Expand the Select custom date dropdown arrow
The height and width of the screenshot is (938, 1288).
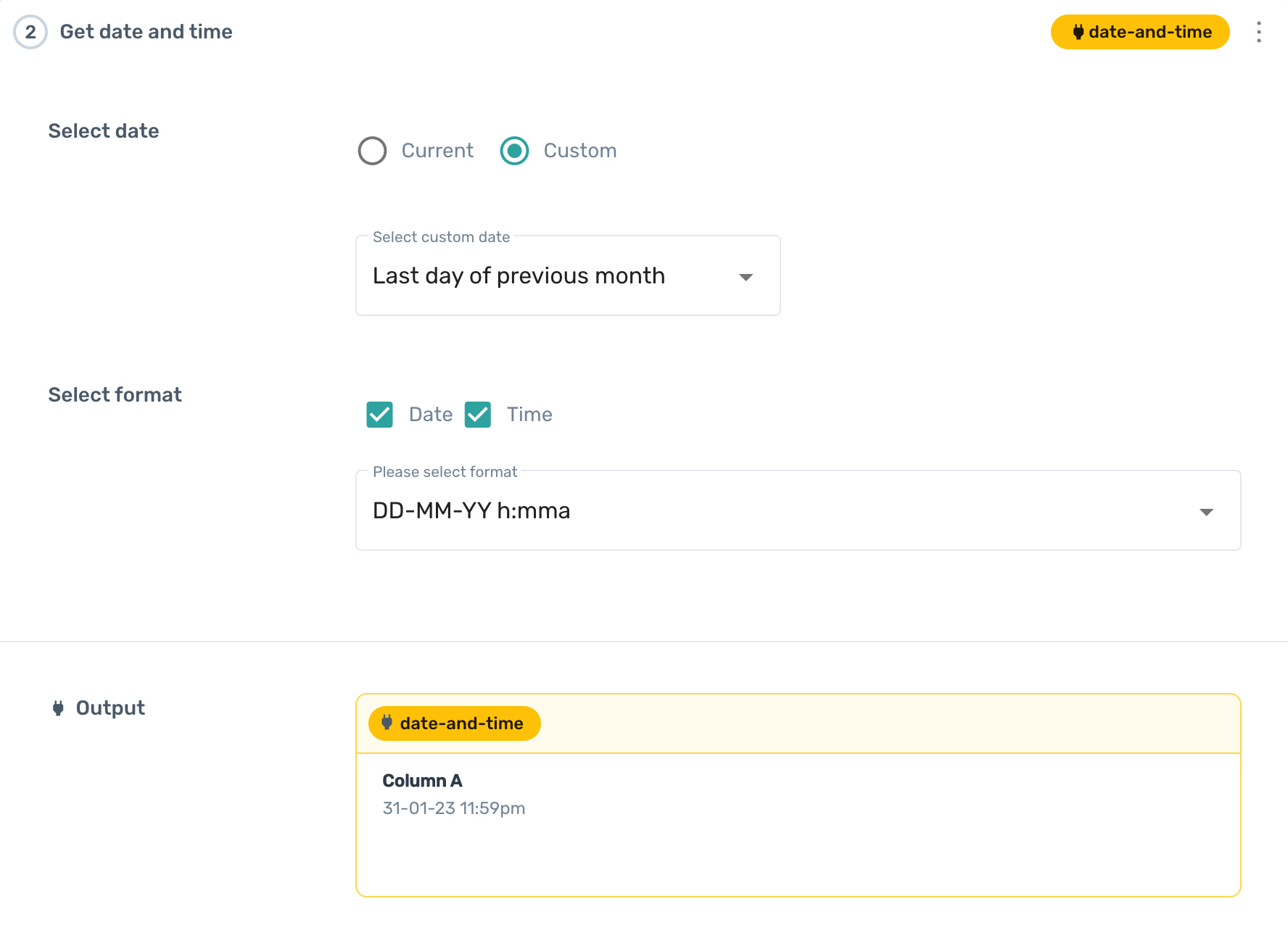[x=746, y=277]
